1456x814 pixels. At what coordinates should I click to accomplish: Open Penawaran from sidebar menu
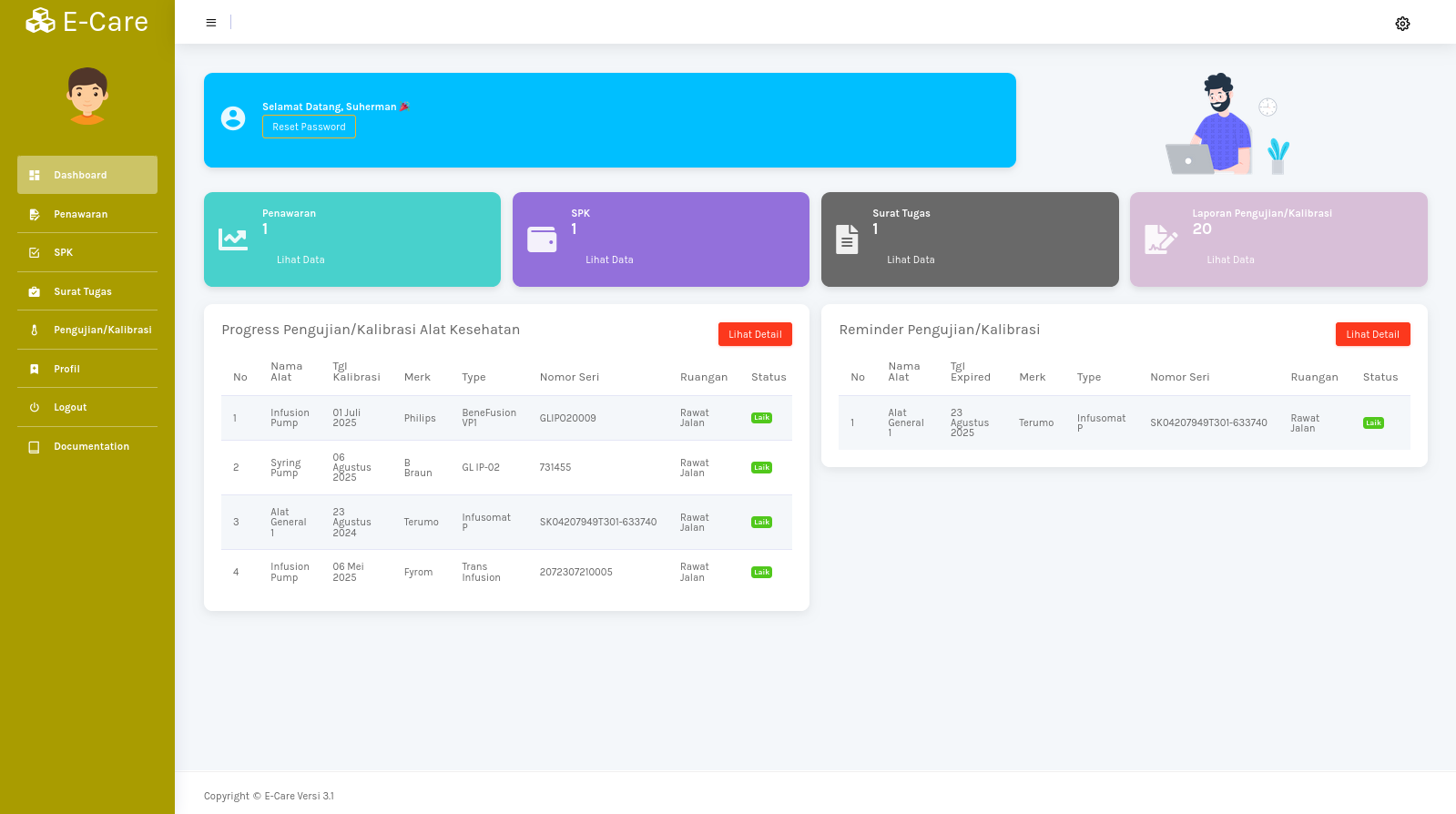point(80,215)
